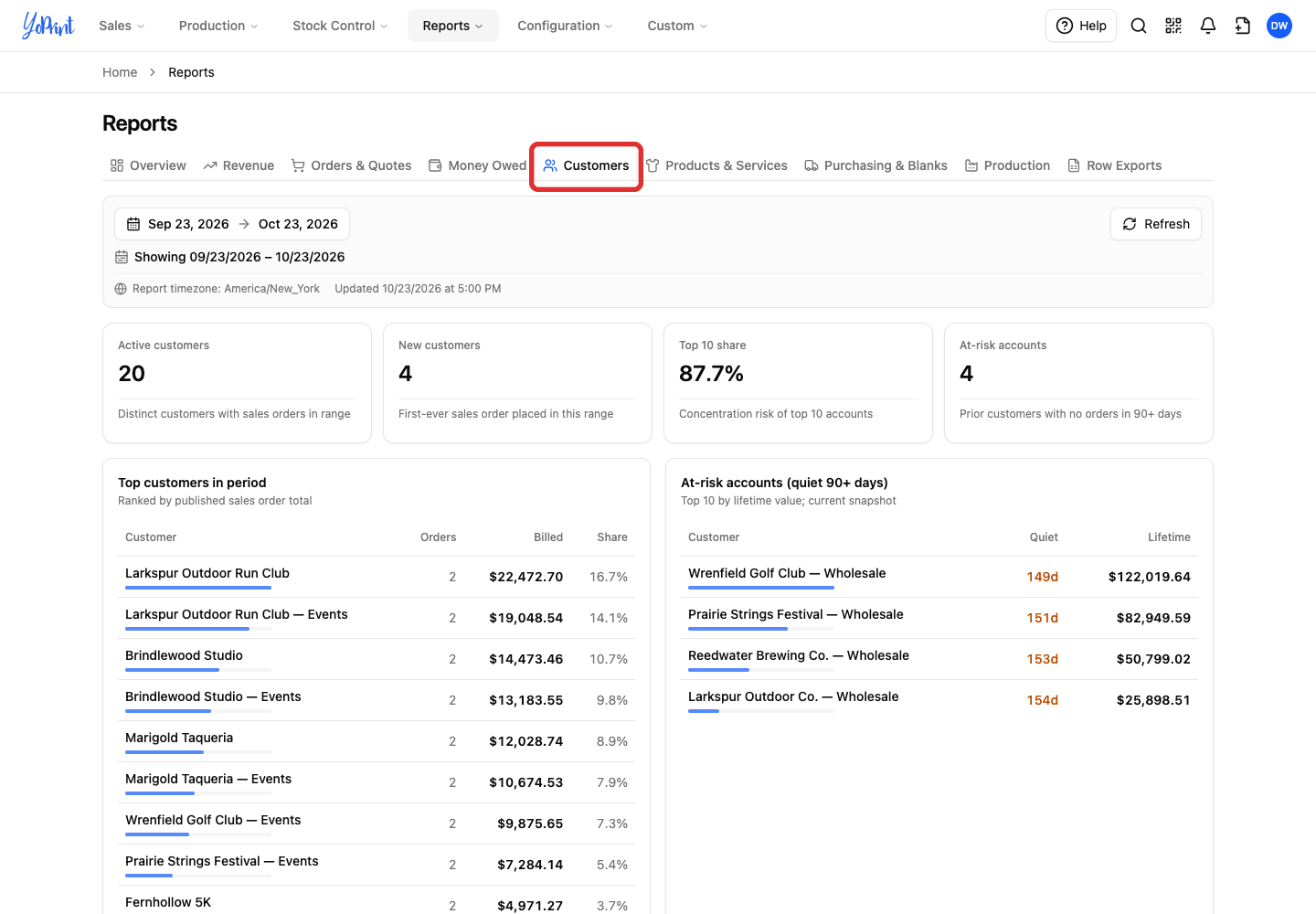Viewport: 1316px width, 914px height.
Task: Open the search icon in header
Action: click(x=1139, y=26)
